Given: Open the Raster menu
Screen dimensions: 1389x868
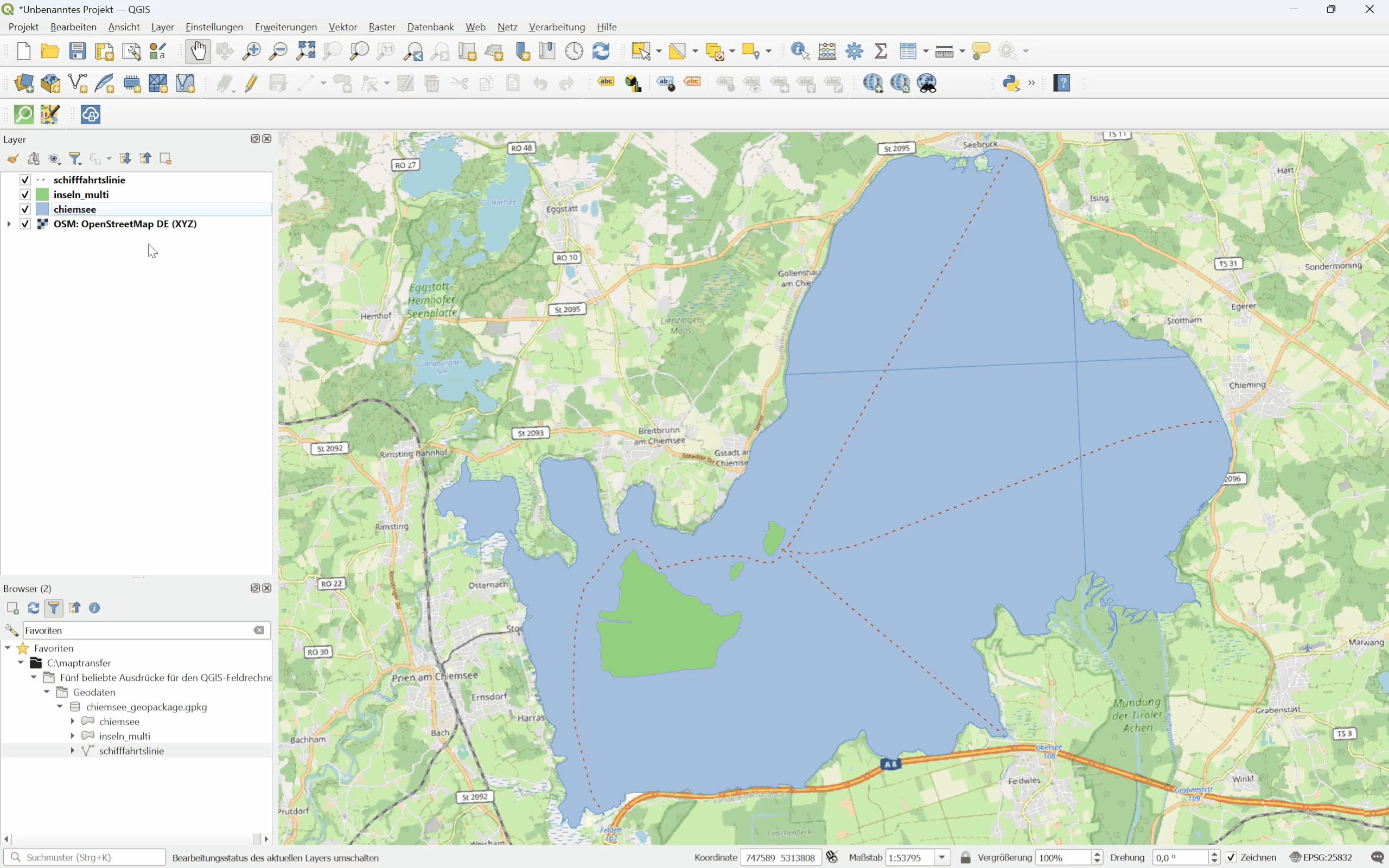Looking at the screenshot, I should pyautogui.click(x=381, y=27).
